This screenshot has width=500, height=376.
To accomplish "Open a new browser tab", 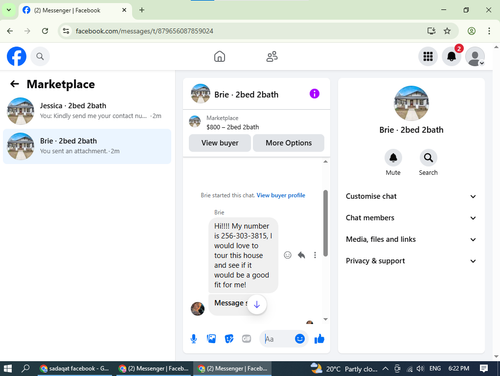I will click(x=142, y=10).
